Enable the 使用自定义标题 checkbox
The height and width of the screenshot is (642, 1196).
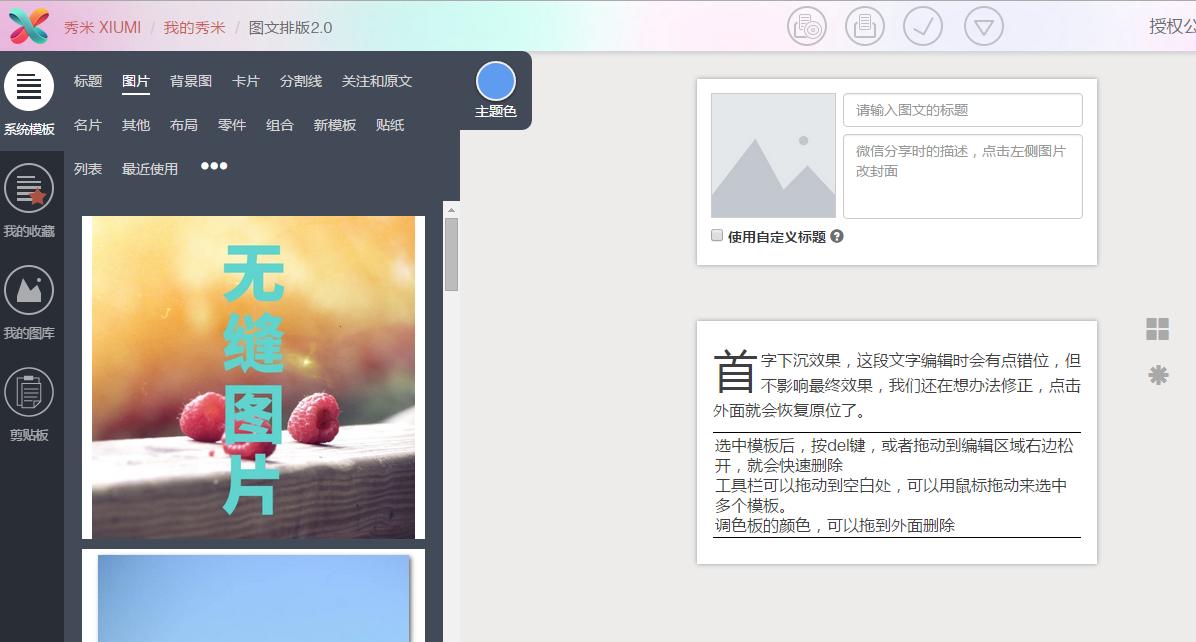716,234
